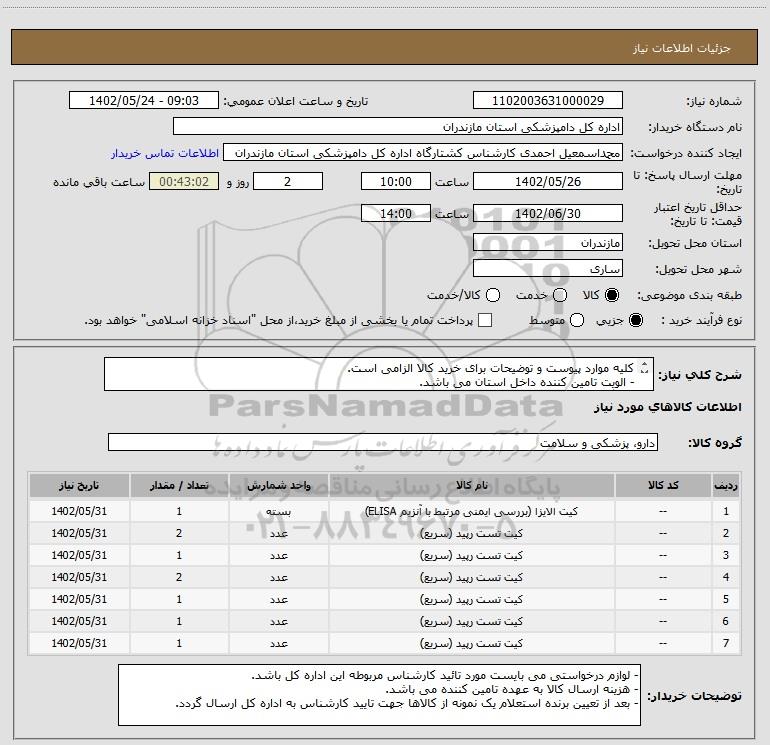Click the unit بسته in row 1
This screenshot has height=745, width=770.
click(278, 511)
